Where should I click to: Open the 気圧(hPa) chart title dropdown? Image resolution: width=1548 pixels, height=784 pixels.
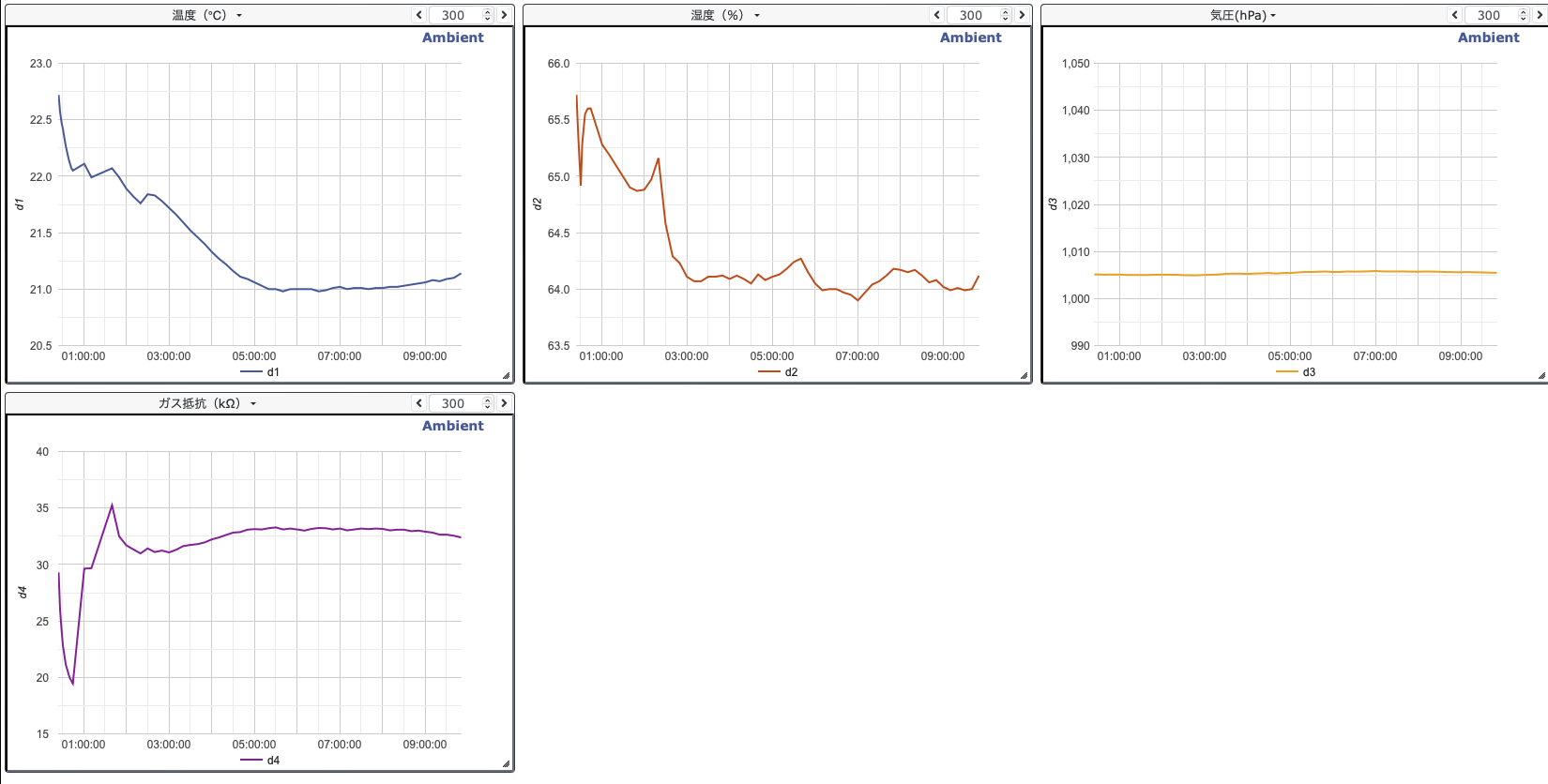pyautogui.click(x=1243, y=15)
